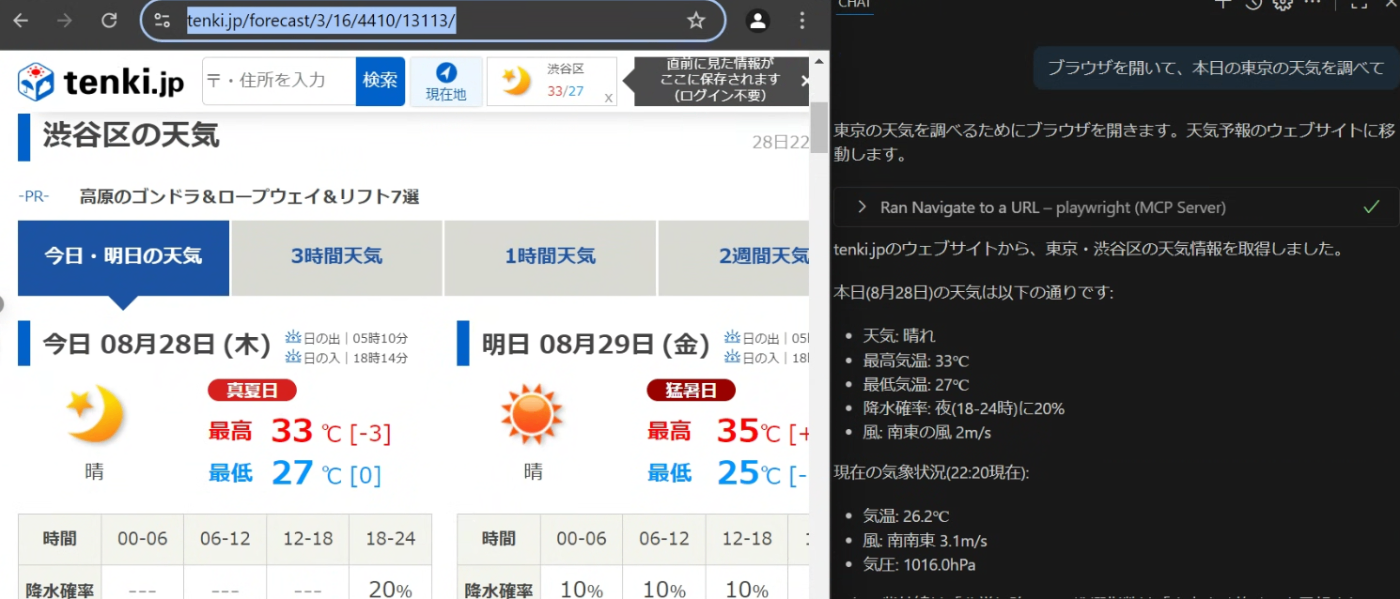Viewport: 1400px width, 599px height.
Task: Click today's high 33℃ value
Action: 306,432
